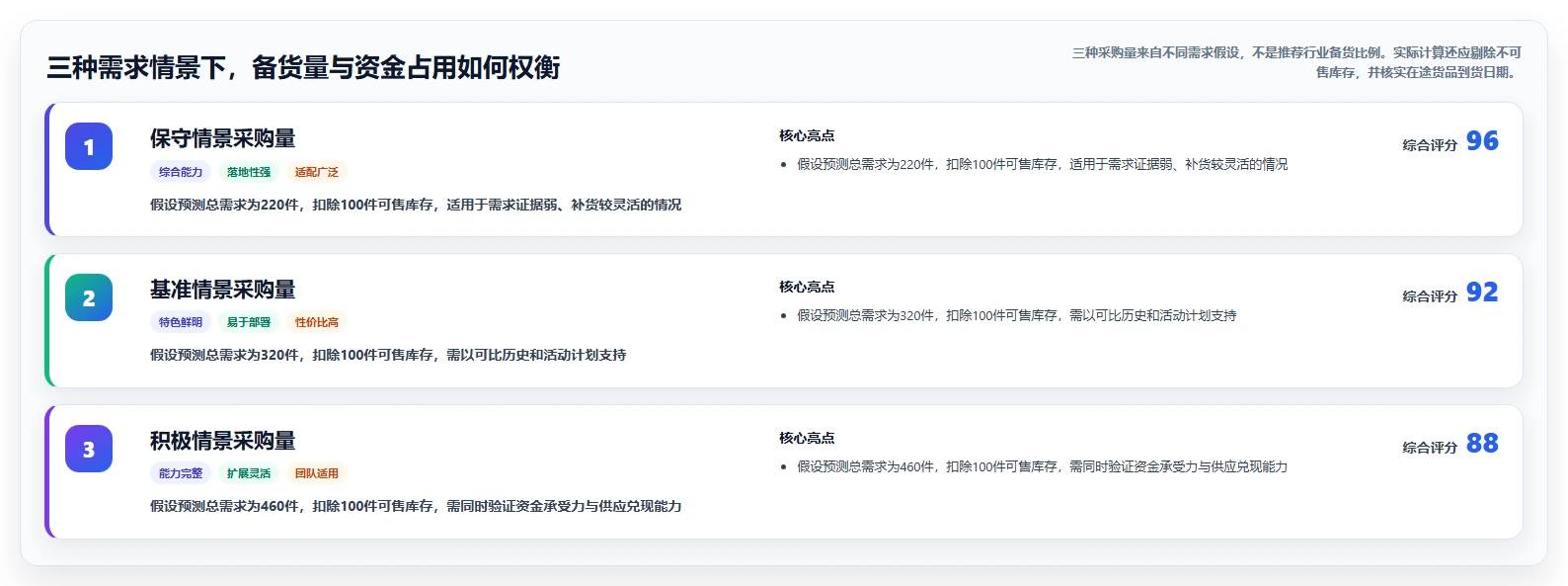Click 核心亮点 heading in 基准情景 card

807,287
